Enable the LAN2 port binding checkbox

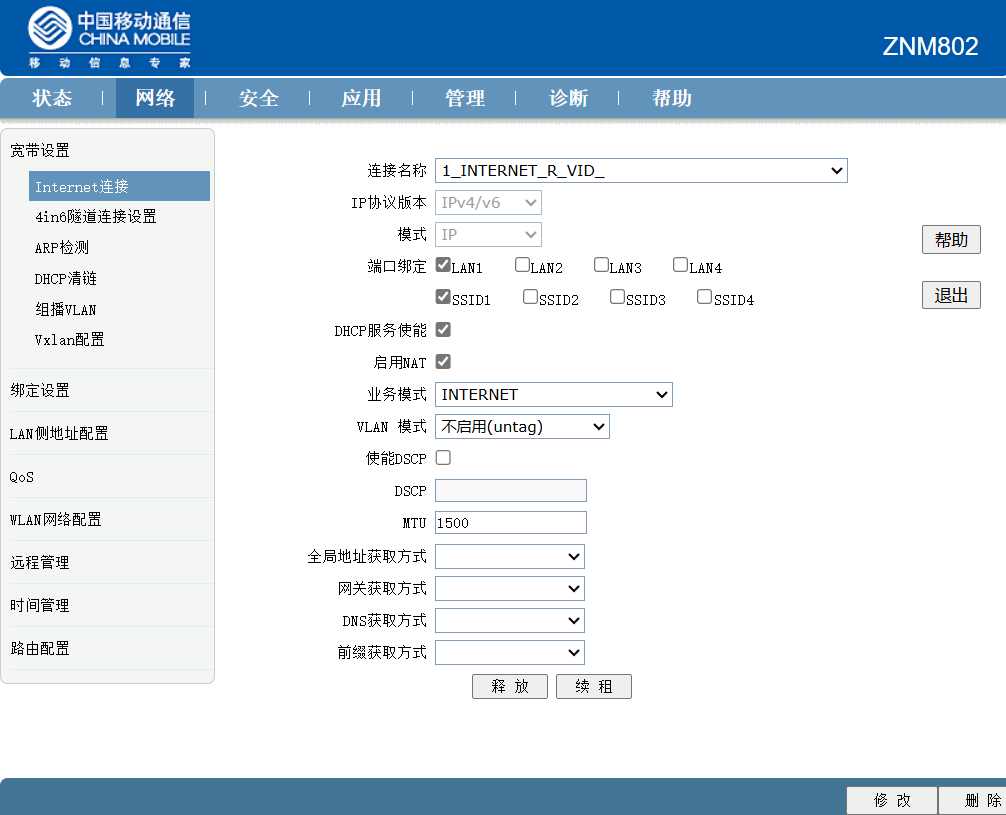pos(522,263)
